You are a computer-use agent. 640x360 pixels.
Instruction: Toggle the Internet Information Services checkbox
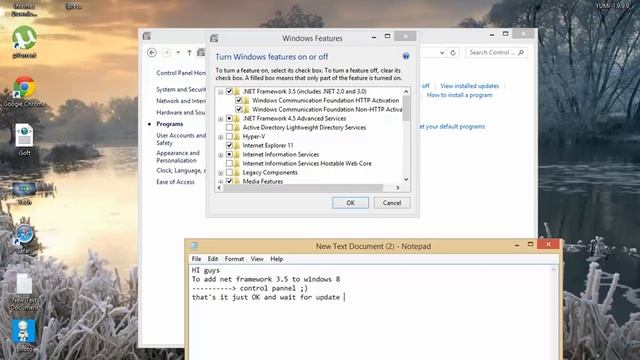coord(229,154)
